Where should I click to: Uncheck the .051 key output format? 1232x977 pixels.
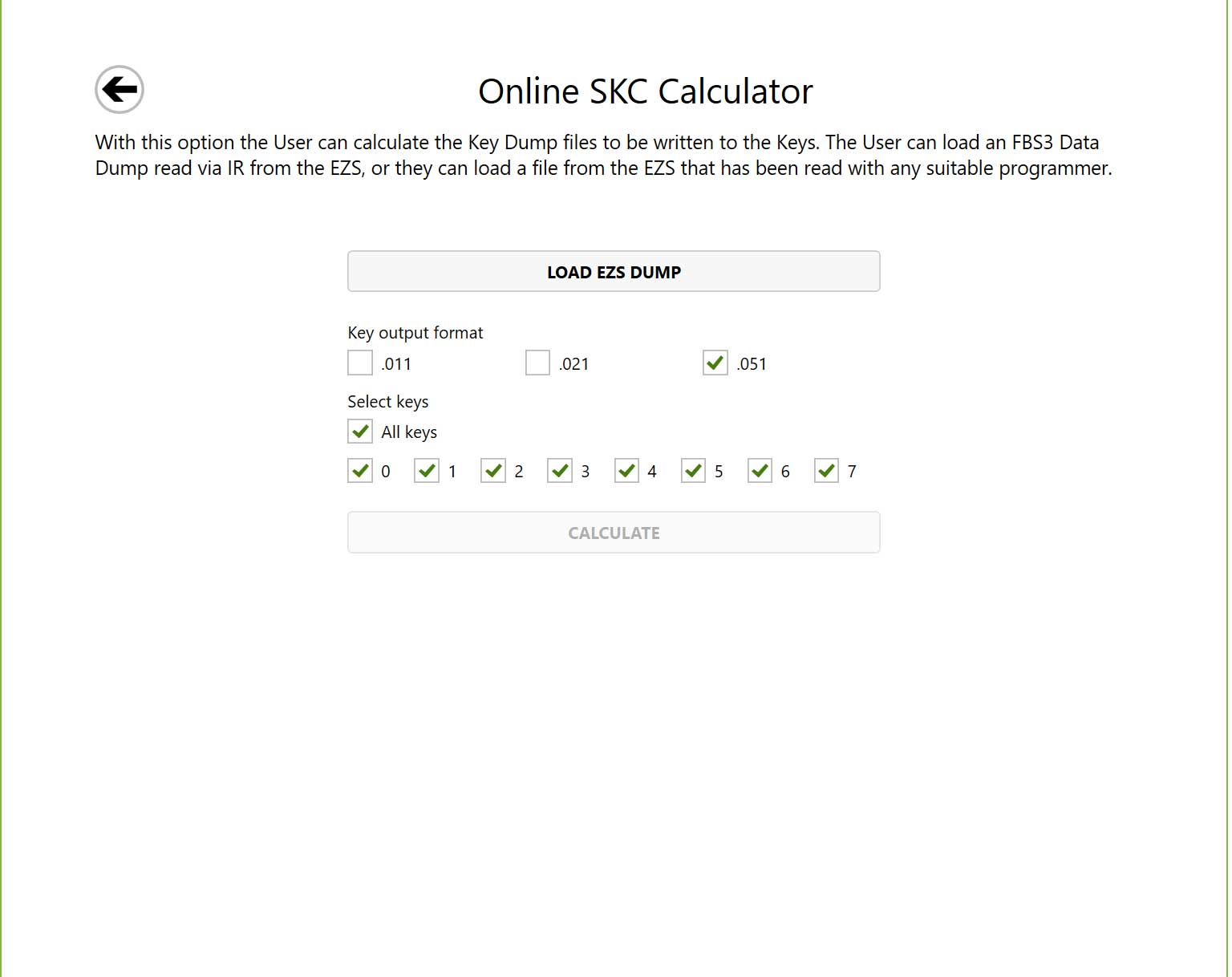click(x=715, y=363)
